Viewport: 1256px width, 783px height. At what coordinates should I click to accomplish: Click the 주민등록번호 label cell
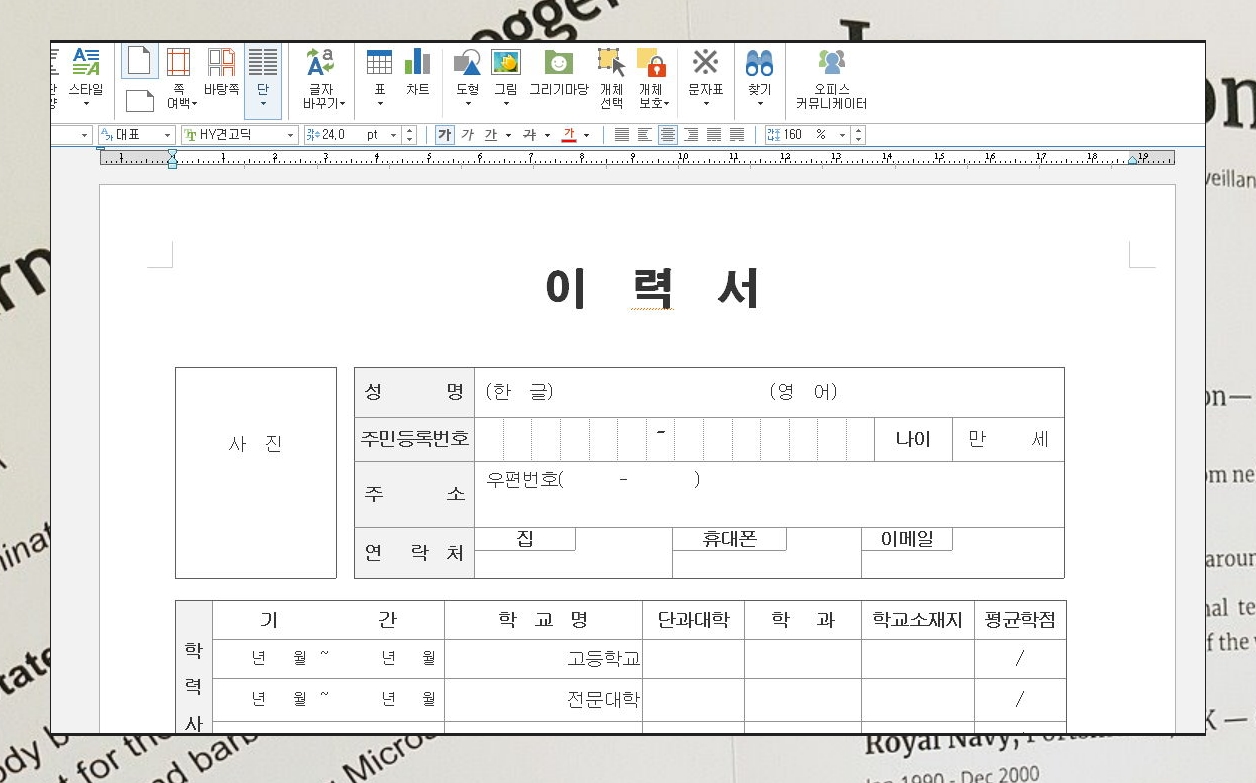click(414, 439)
